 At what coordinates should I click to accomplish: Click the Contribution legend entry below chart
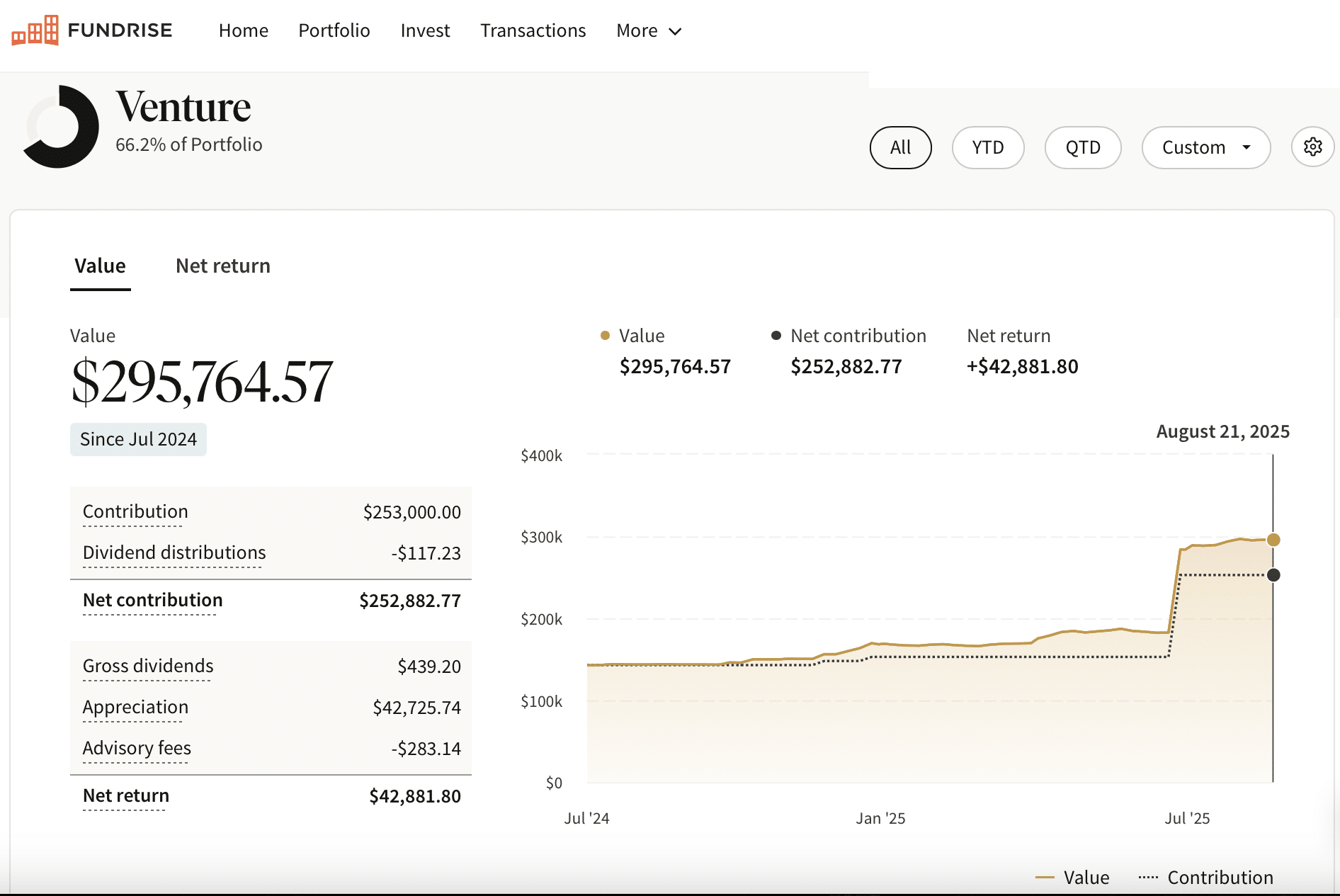(x=1205, y=878)
